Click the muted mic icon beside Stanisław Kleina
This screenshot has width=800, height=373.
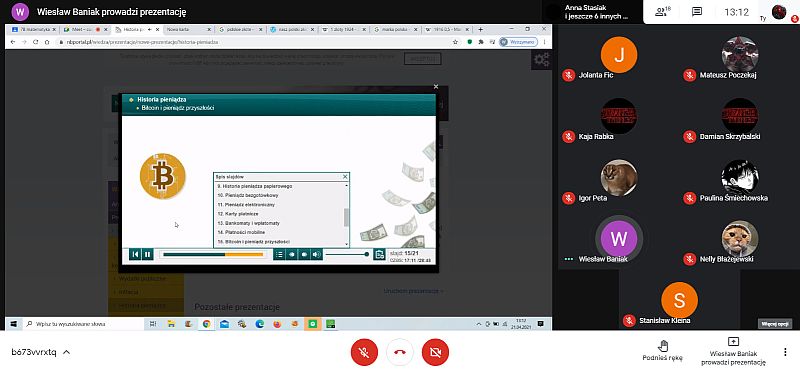[x=629, y=320]
